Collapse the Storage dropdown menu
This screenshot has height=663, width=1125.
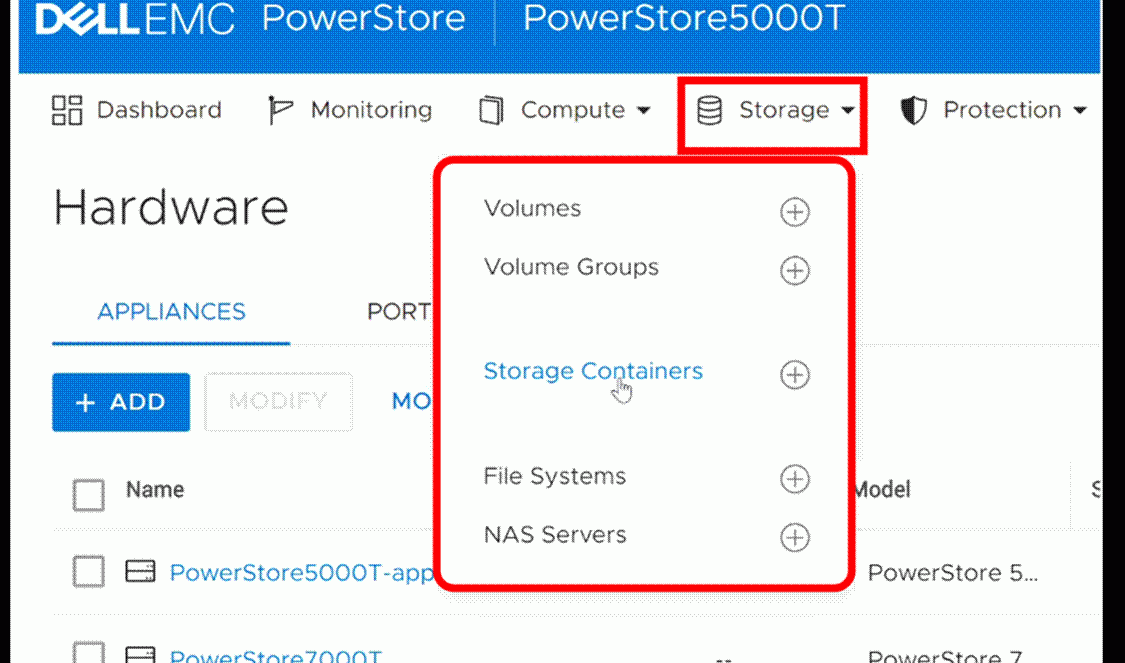(775, 110)
